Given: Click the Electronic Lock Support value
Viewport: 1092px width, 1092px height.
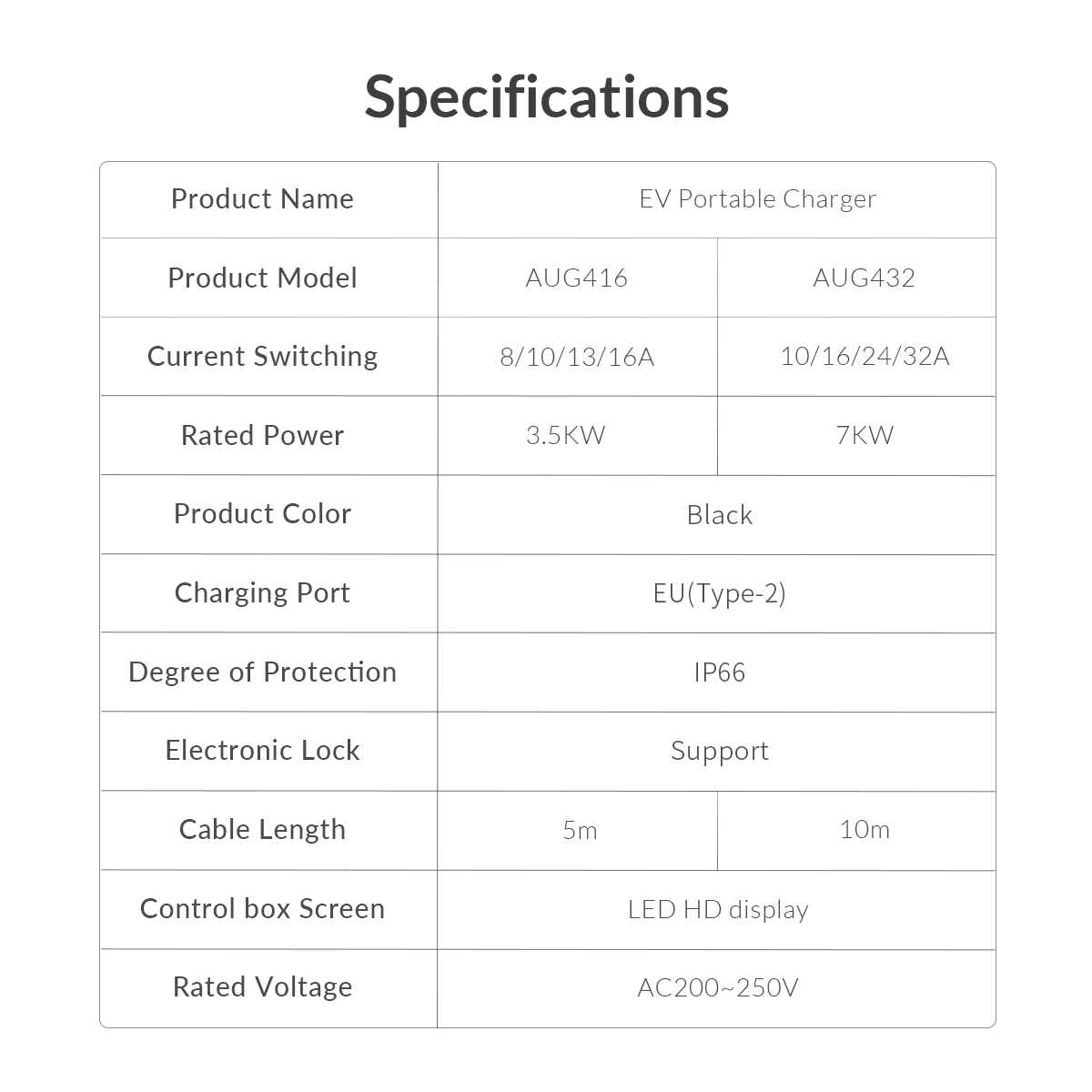Looking at the screenshot, I should (719, 751).
